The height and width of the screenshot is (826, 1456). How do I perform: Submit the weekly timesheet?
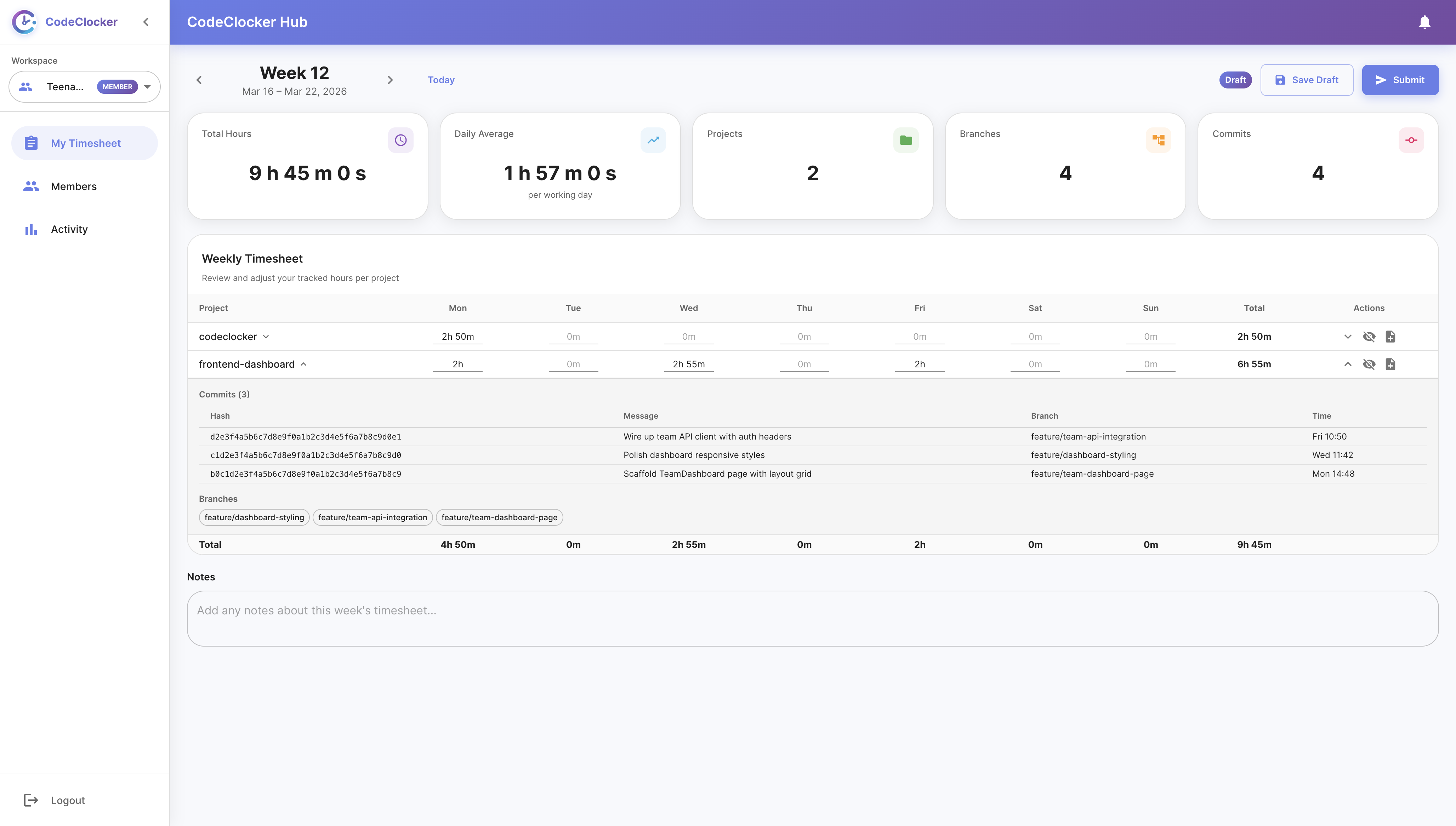[1400, 79]
